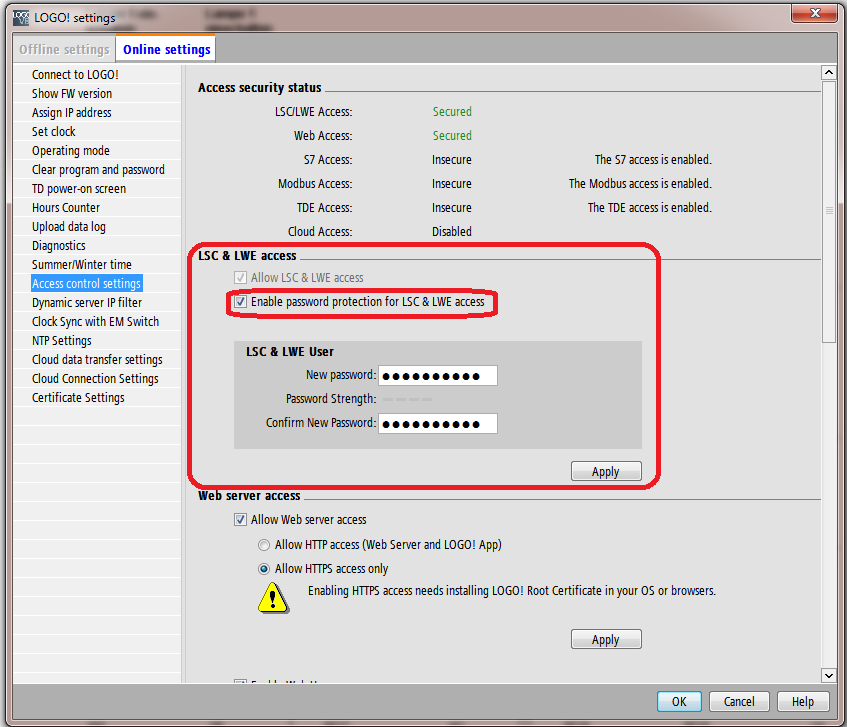Viewport: 847px width, 727px height.
Task: Open Dynamic server IP filter
Action: tap(87, 302)
